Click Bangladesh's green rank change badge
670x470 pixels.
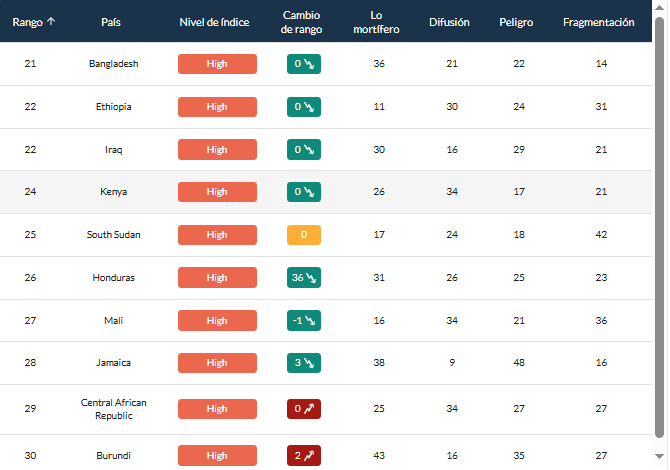pos(303,64)
